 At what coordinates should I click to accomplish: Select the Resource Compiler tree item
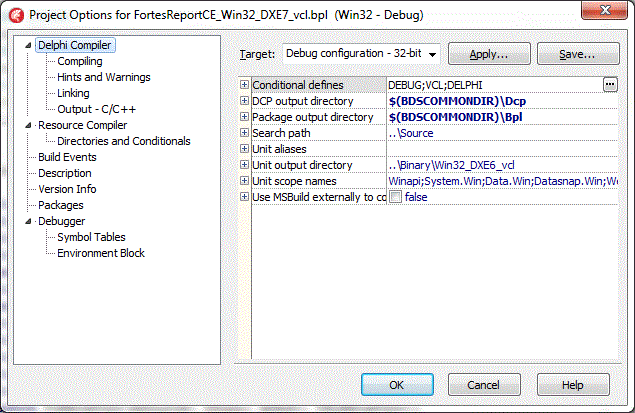[x=83, y=125]
